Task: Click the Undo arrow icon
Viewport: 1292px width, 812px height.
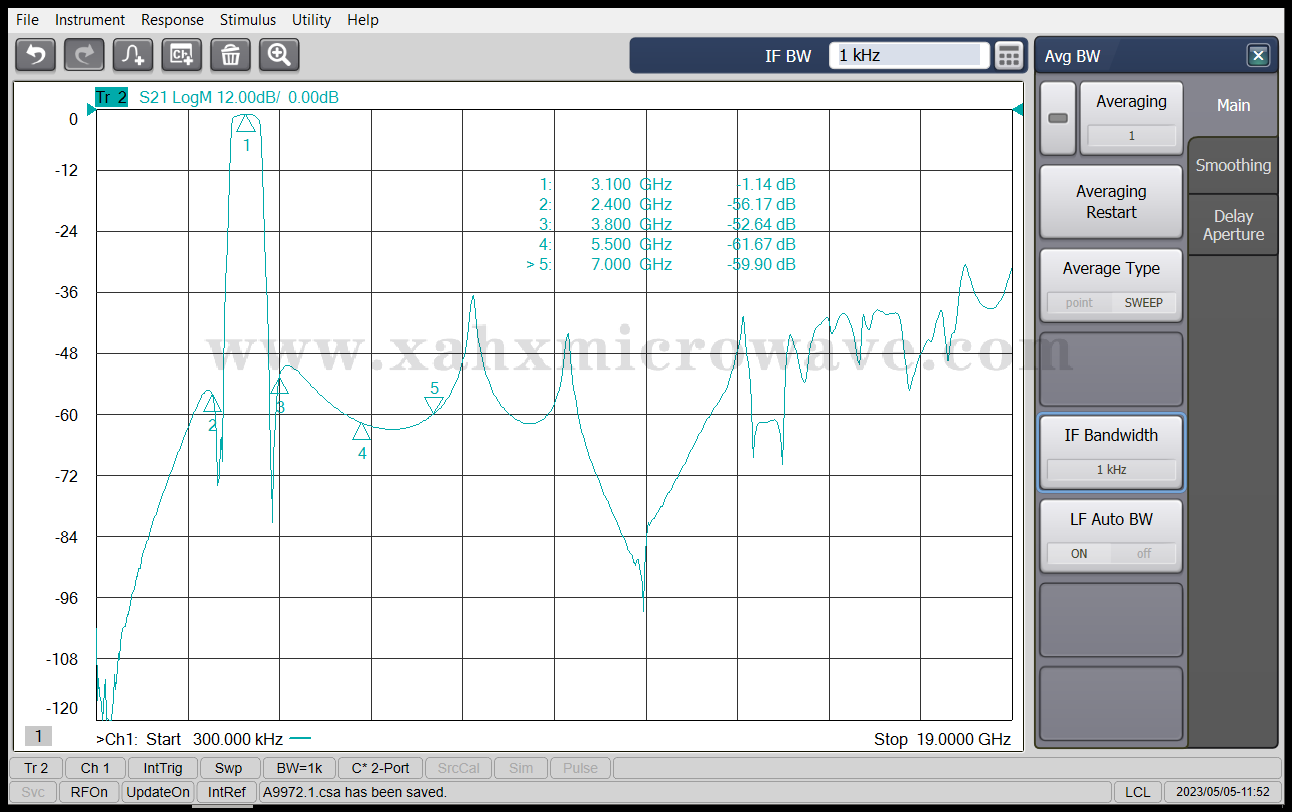Action: point(36,54)
